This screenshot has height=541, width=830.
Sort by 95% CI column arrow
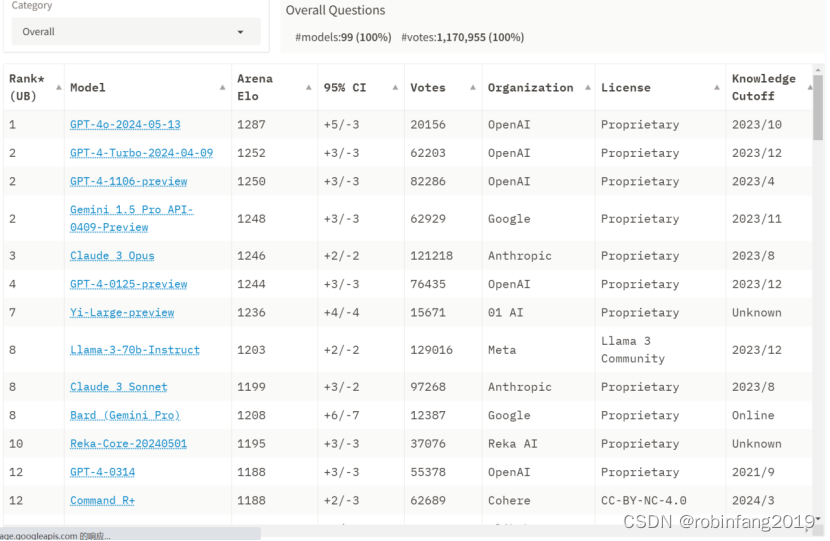point(395,87)
